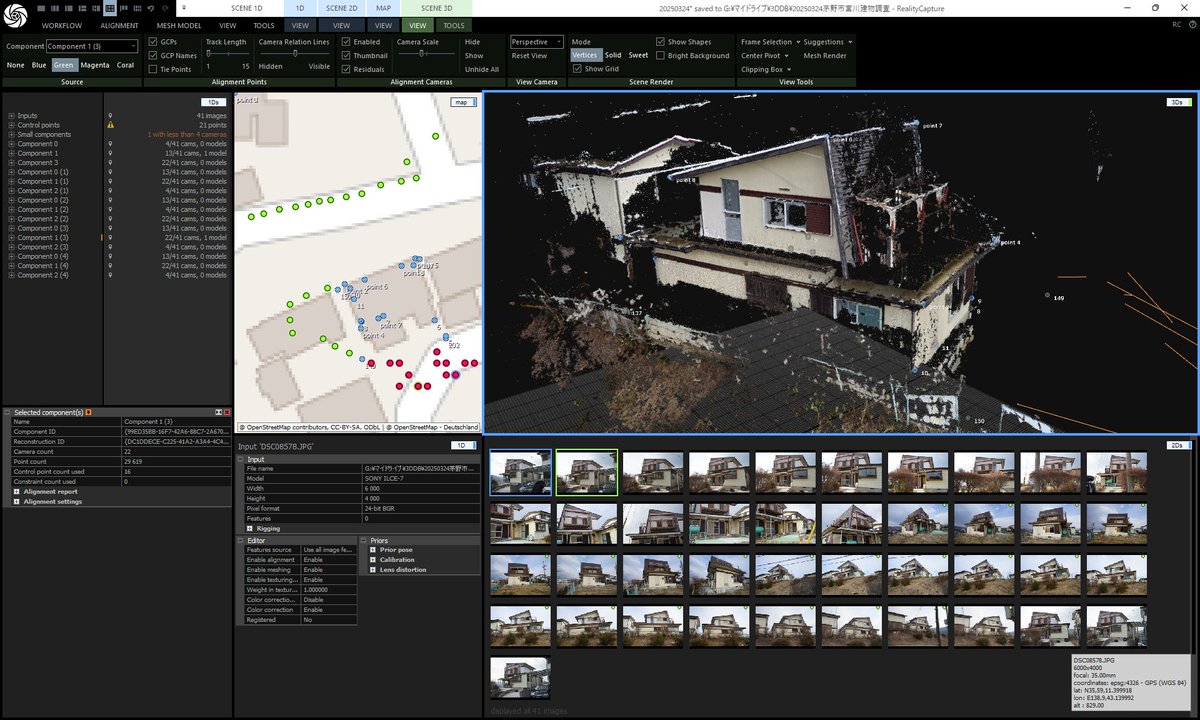Click the split panel icon in Selected component(s) header
This screenshot has width=1200, height=720.
click(x=218, y=412)
